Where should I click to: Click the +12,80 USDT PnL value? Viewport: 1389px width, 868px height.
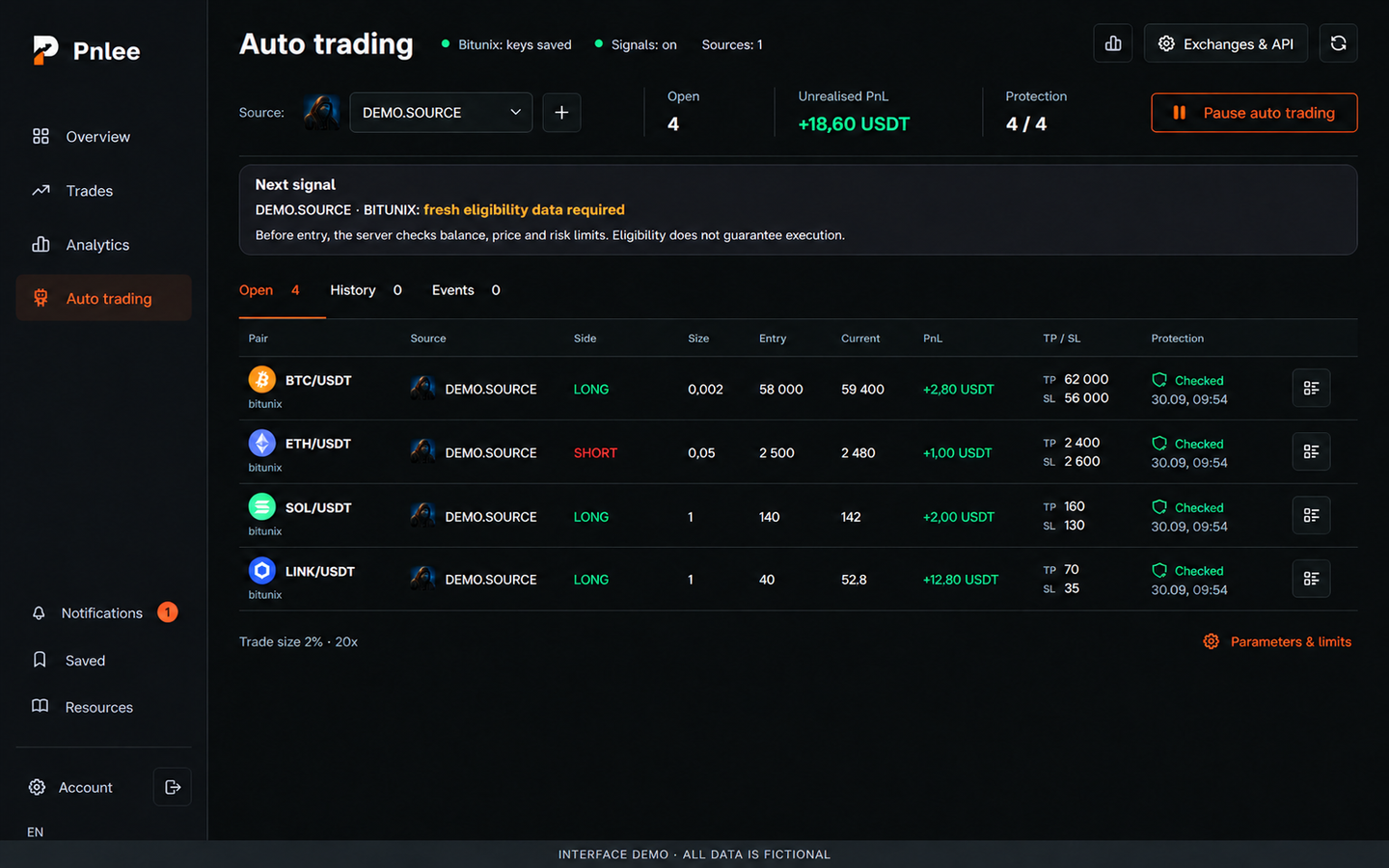[x=961, y=580]
